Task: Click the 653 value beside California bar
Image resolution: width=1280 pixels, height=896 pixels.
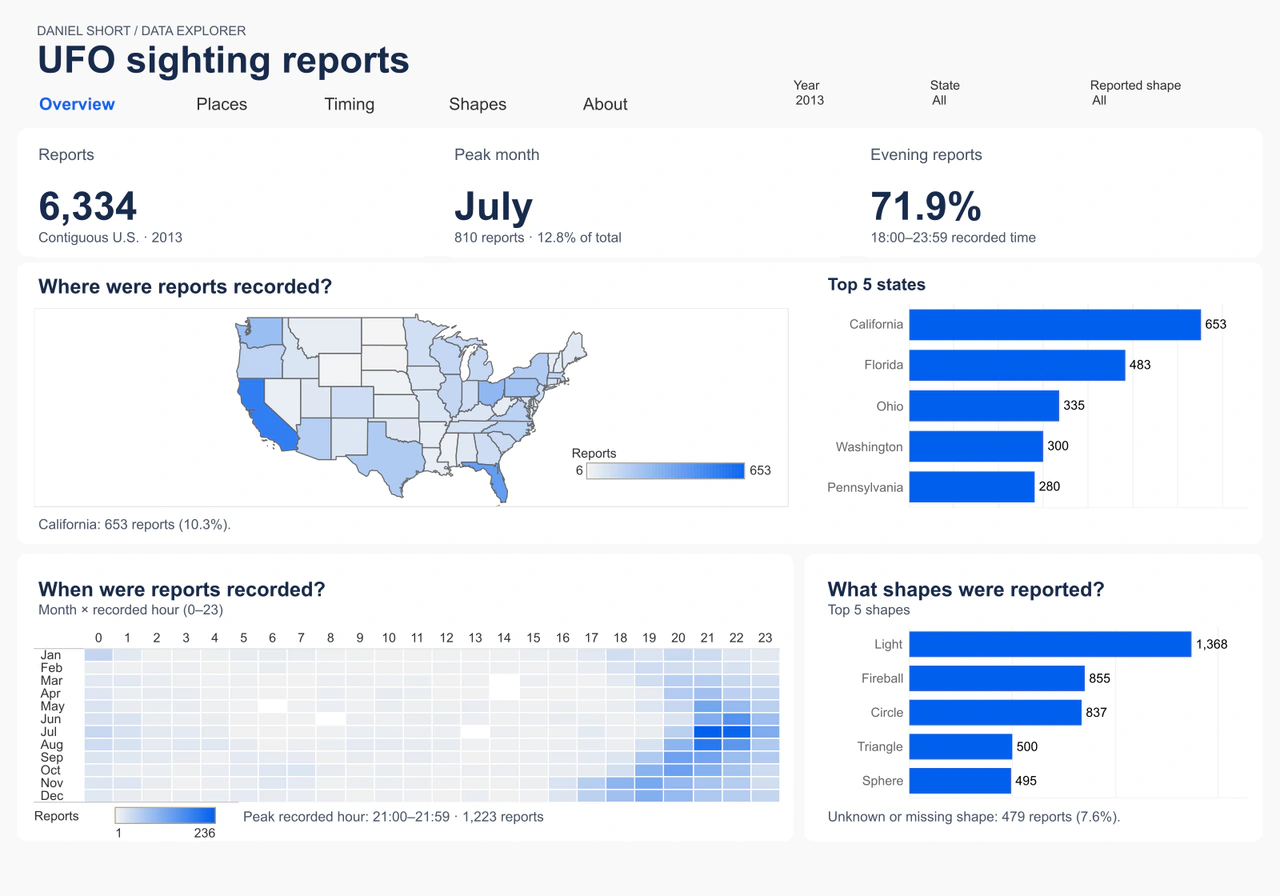Action: [x=1216, y=324]
